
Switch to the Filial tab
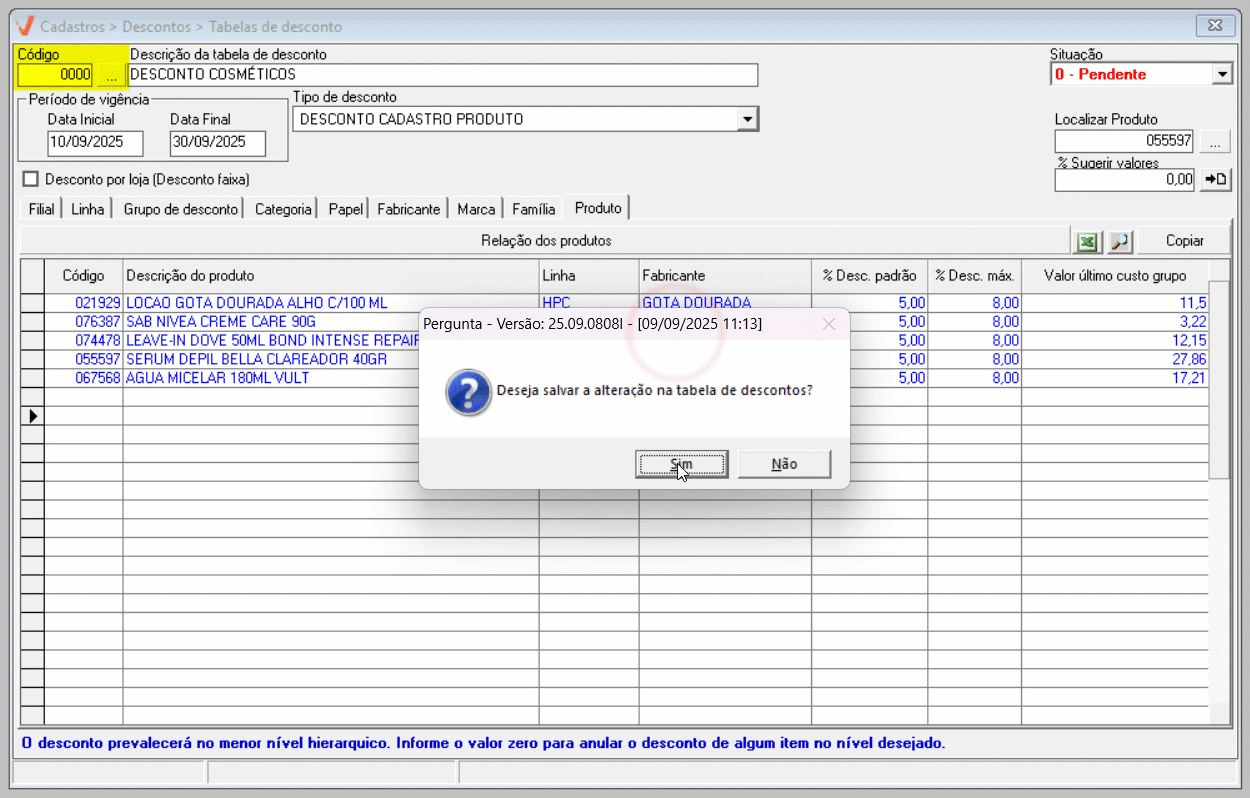(42, 209)
